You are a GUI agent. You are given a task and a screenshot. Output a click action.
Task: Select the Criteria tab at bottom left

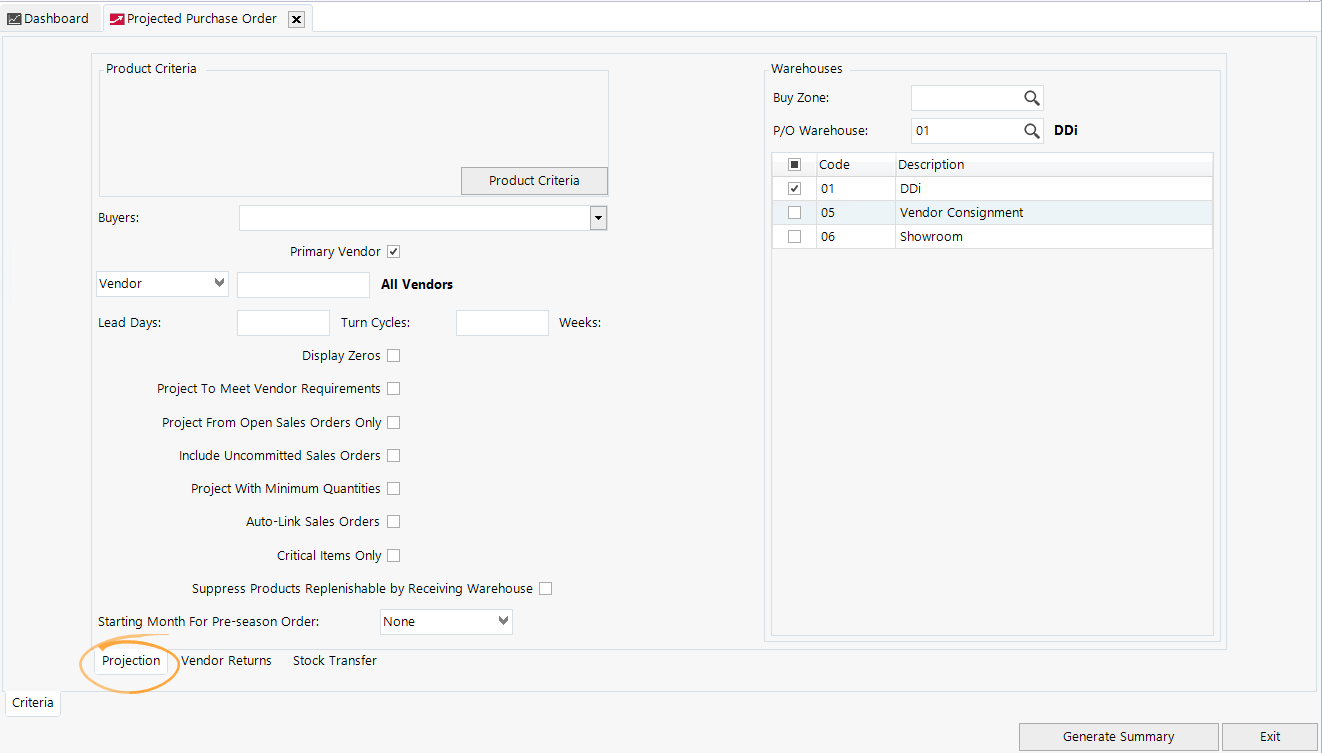tap(32, 702)
